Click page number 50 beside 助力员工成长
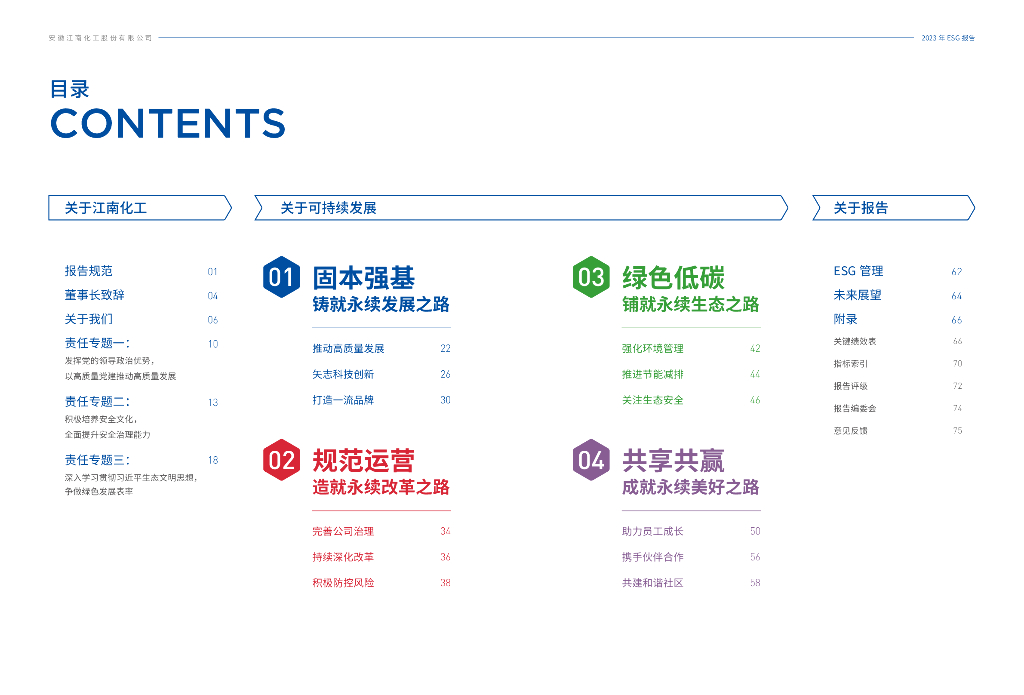Screen dimensions: 1024x695 tap(755, 532)
